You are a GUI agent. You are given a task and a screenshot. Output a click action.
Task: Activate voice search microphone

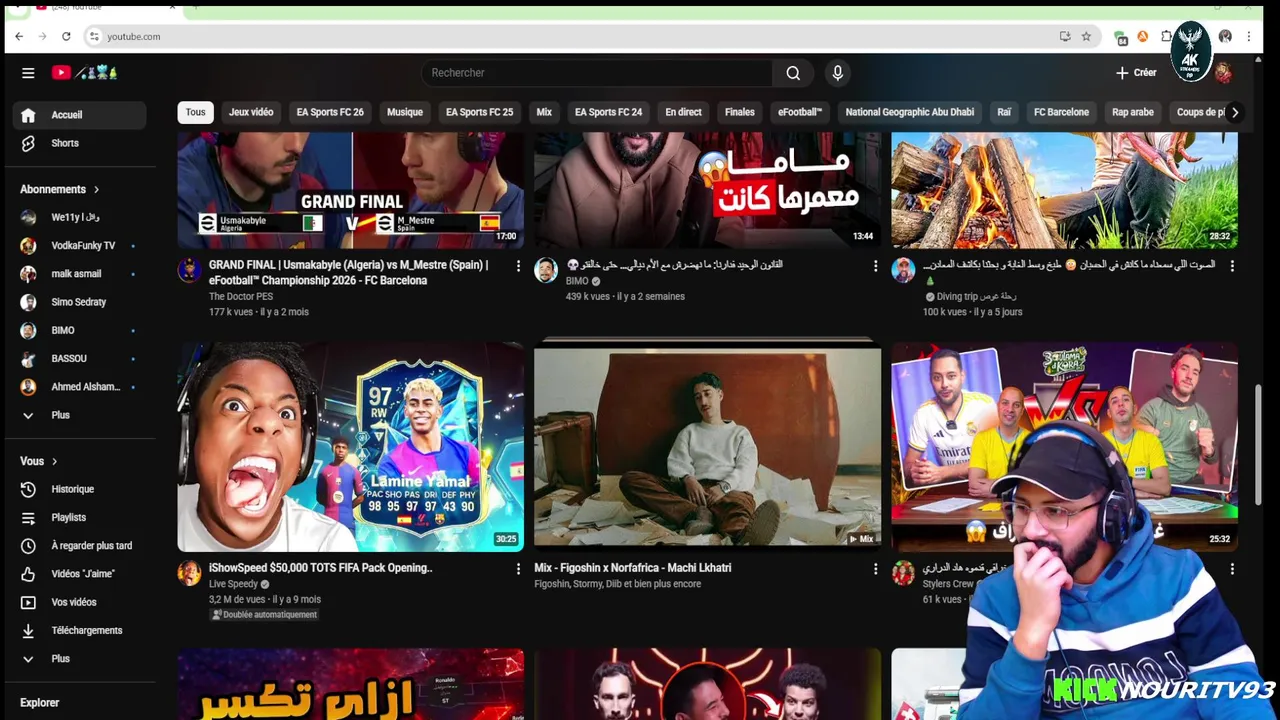(x=838, y=73)
